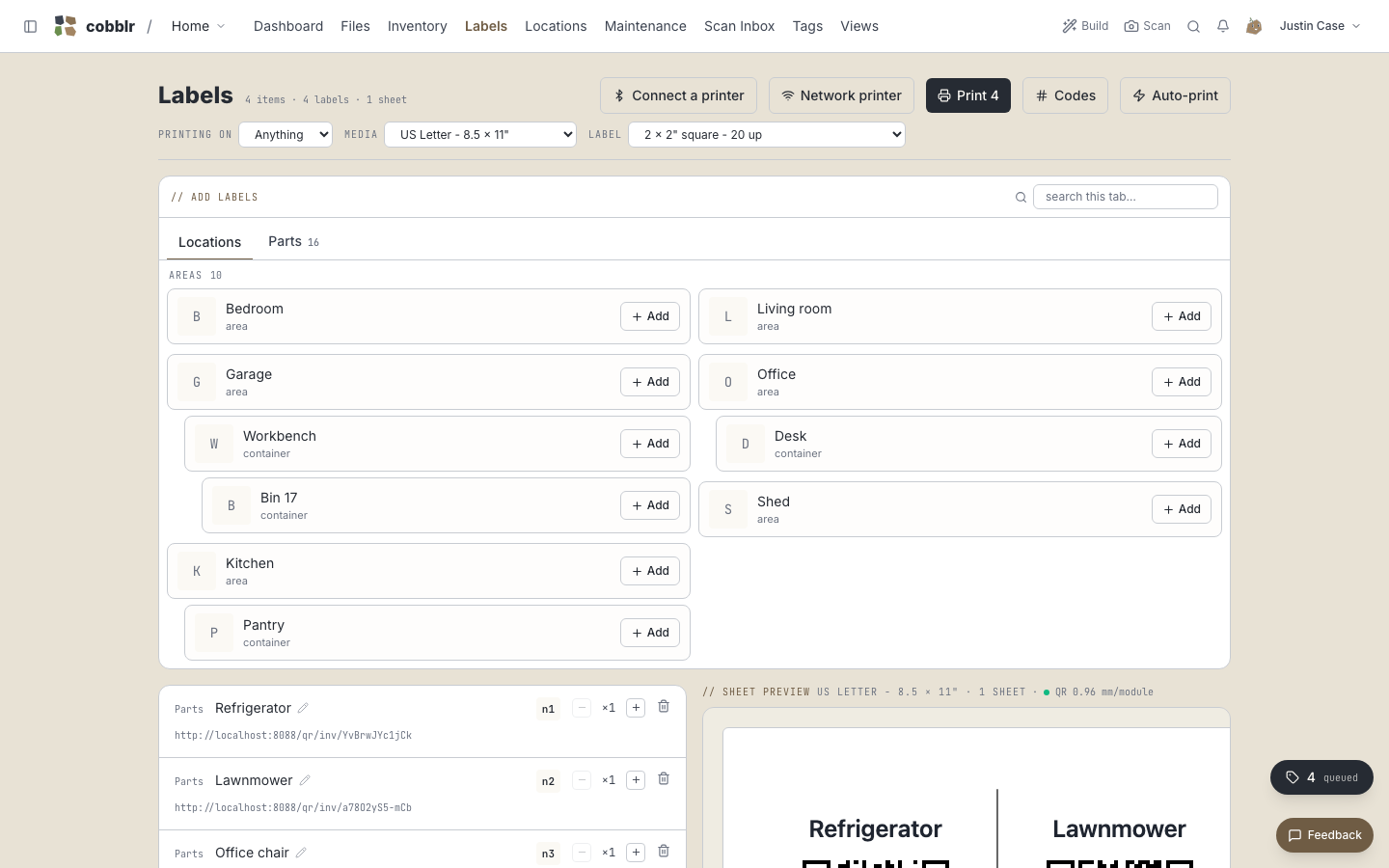Click the Shed area letter tile
The width and height of the screenshot is (1389, 868).
(728, 509)
